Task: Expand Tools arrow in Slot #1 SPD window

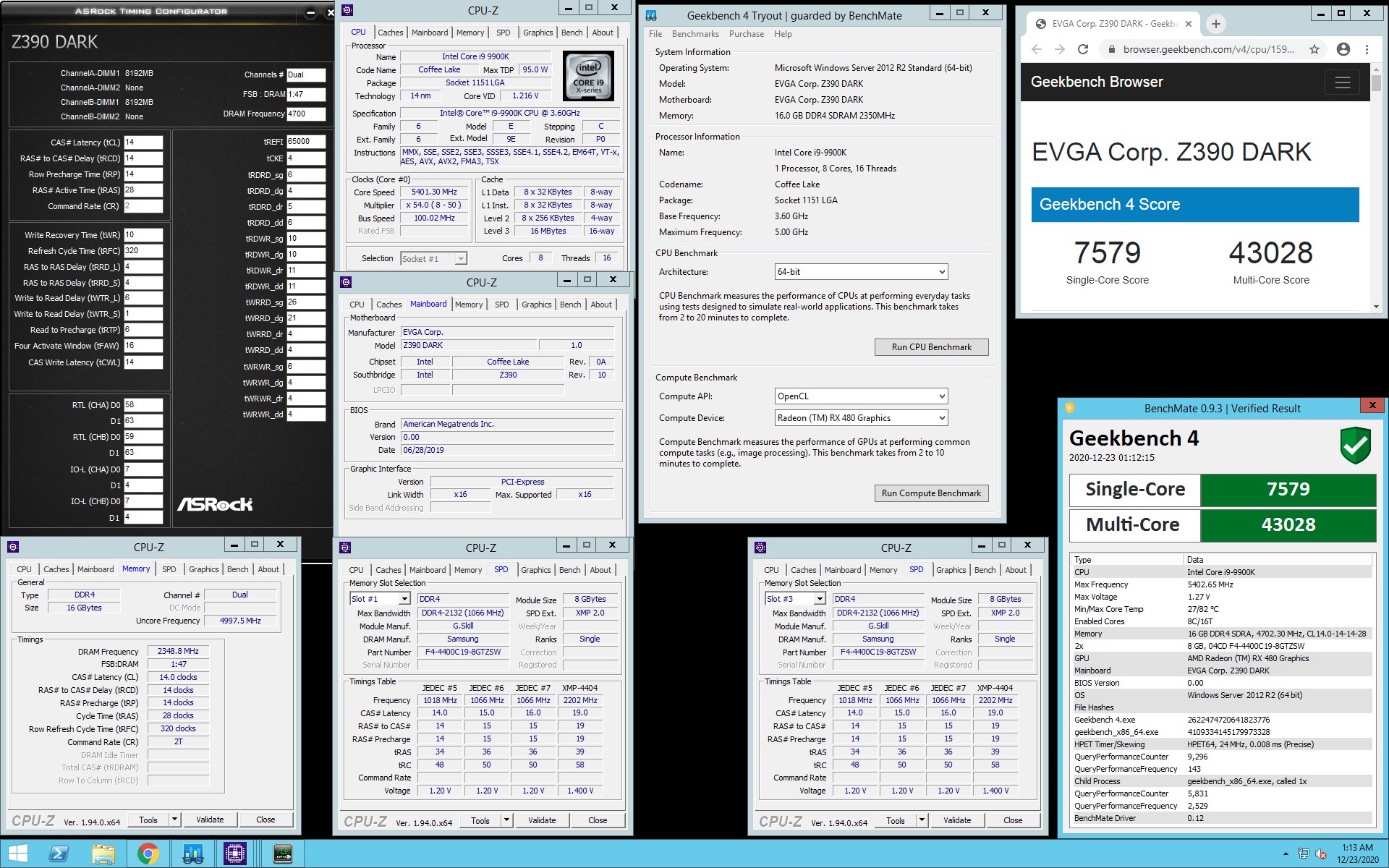Action: coord(506,820)
